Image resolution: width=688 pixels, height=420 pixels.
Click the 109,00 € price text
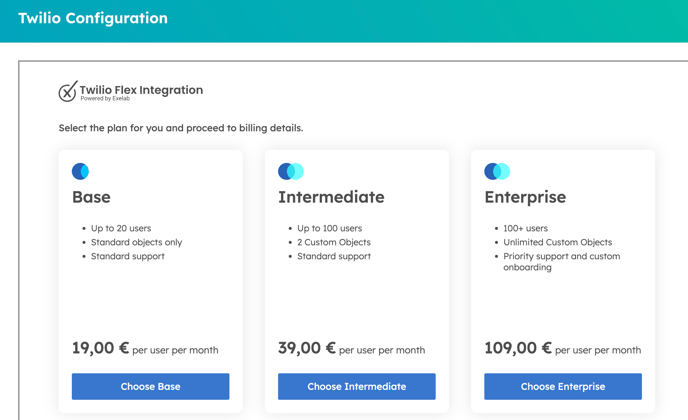click(518, 348)
